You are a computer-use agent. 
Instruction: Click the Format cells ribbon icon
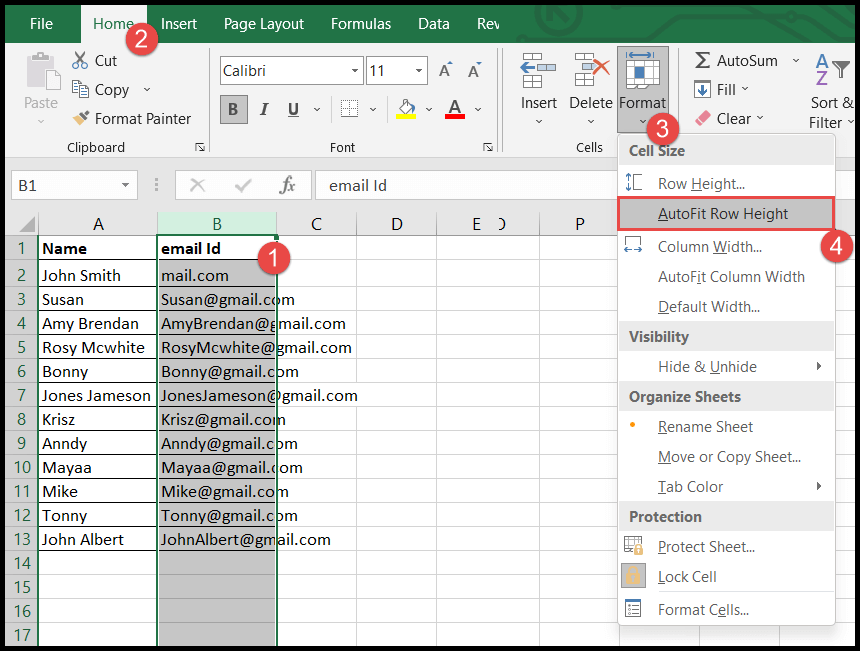(642, 71)
